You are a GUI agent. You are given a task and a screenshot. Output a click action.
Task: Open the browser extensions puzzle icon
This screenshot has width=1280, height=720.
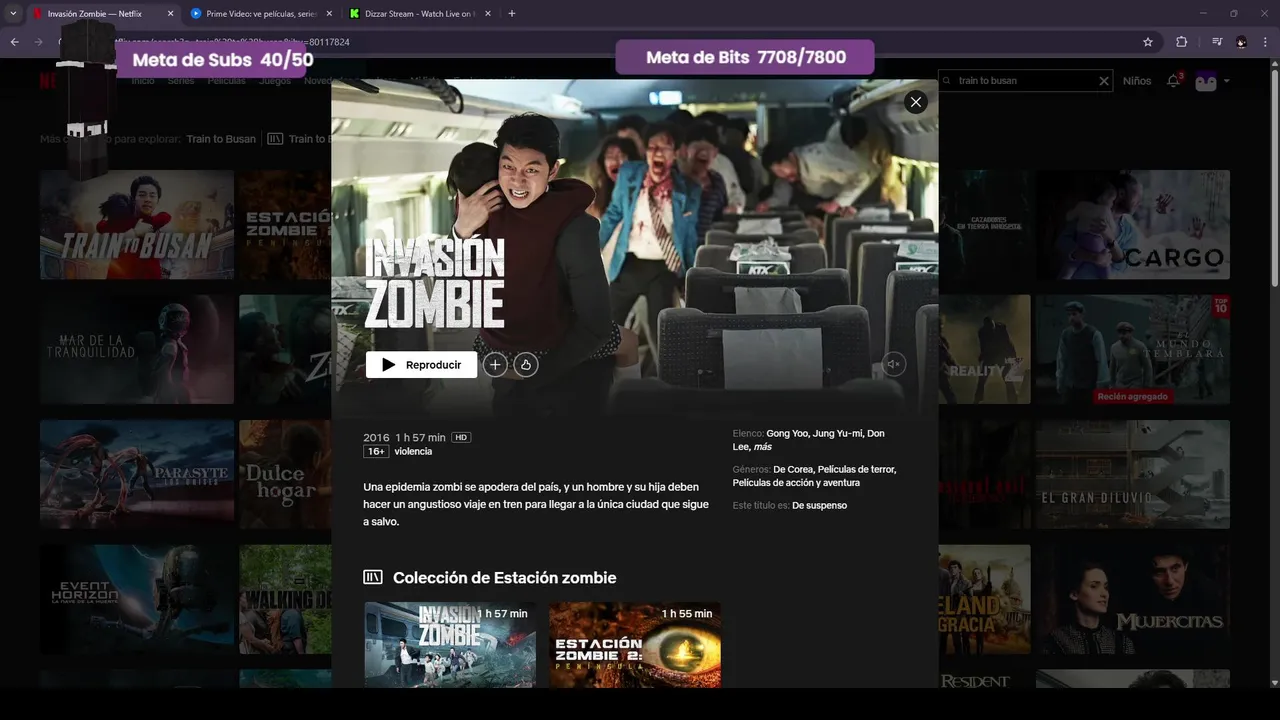click(1182, 42)
